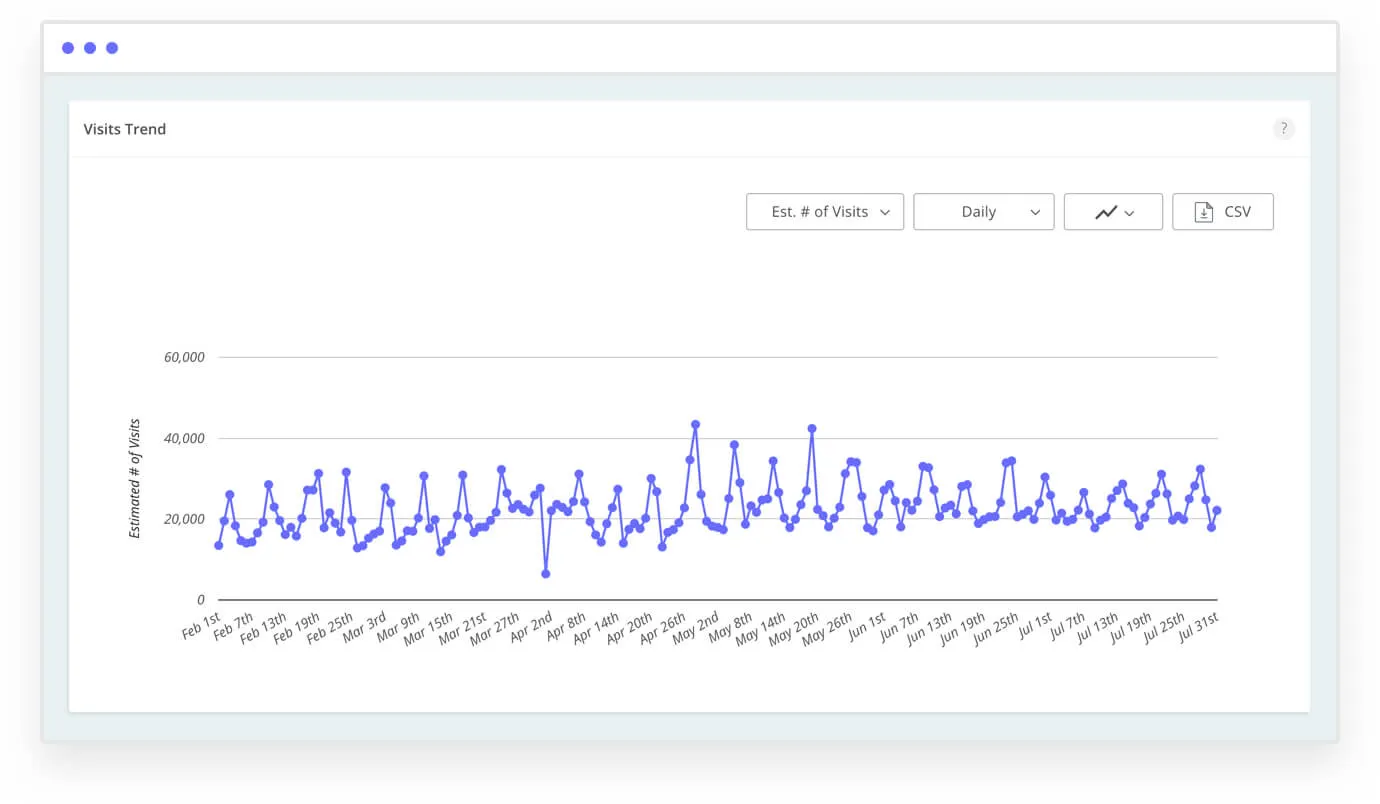Click the first purple dot in the titlebar
Screen dimensions: 1380x804
tap(67, 47)
